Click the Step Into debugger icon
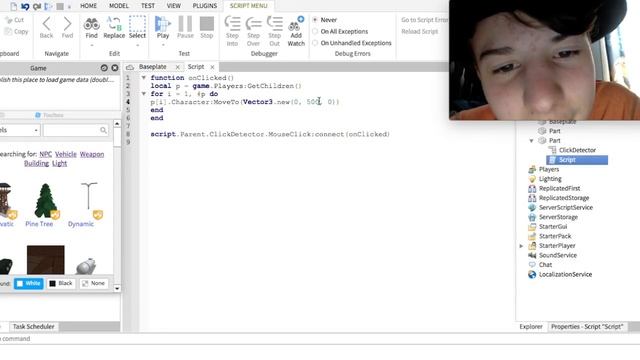 232,24
